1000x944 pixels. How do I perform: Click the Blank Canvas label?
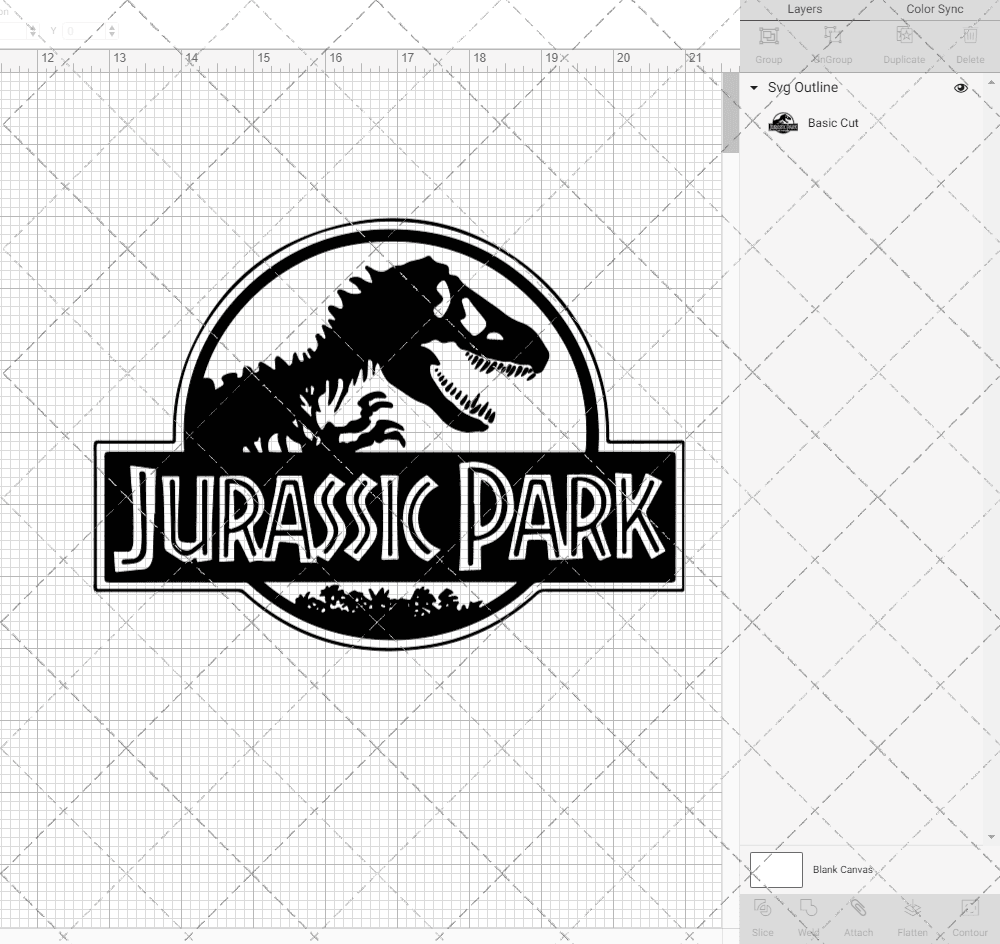843,869
